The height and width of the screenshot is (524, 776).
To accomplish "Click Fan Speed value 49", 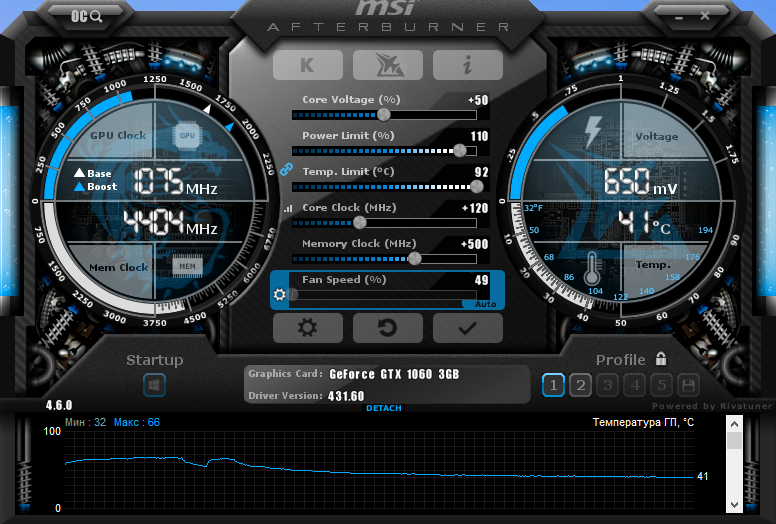I will tap(482, 280).
